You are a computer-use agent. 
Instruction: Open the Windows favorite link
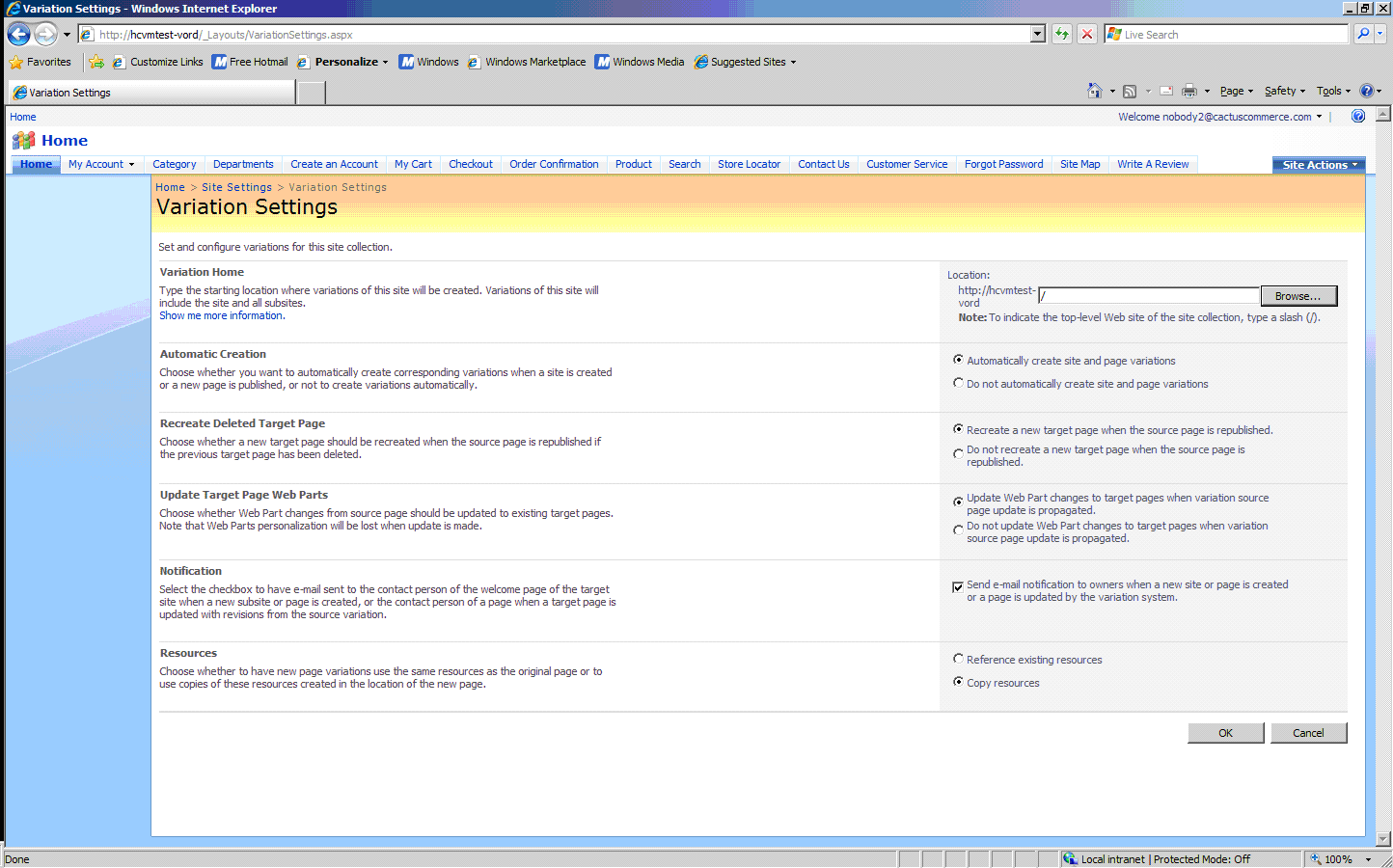429,62
